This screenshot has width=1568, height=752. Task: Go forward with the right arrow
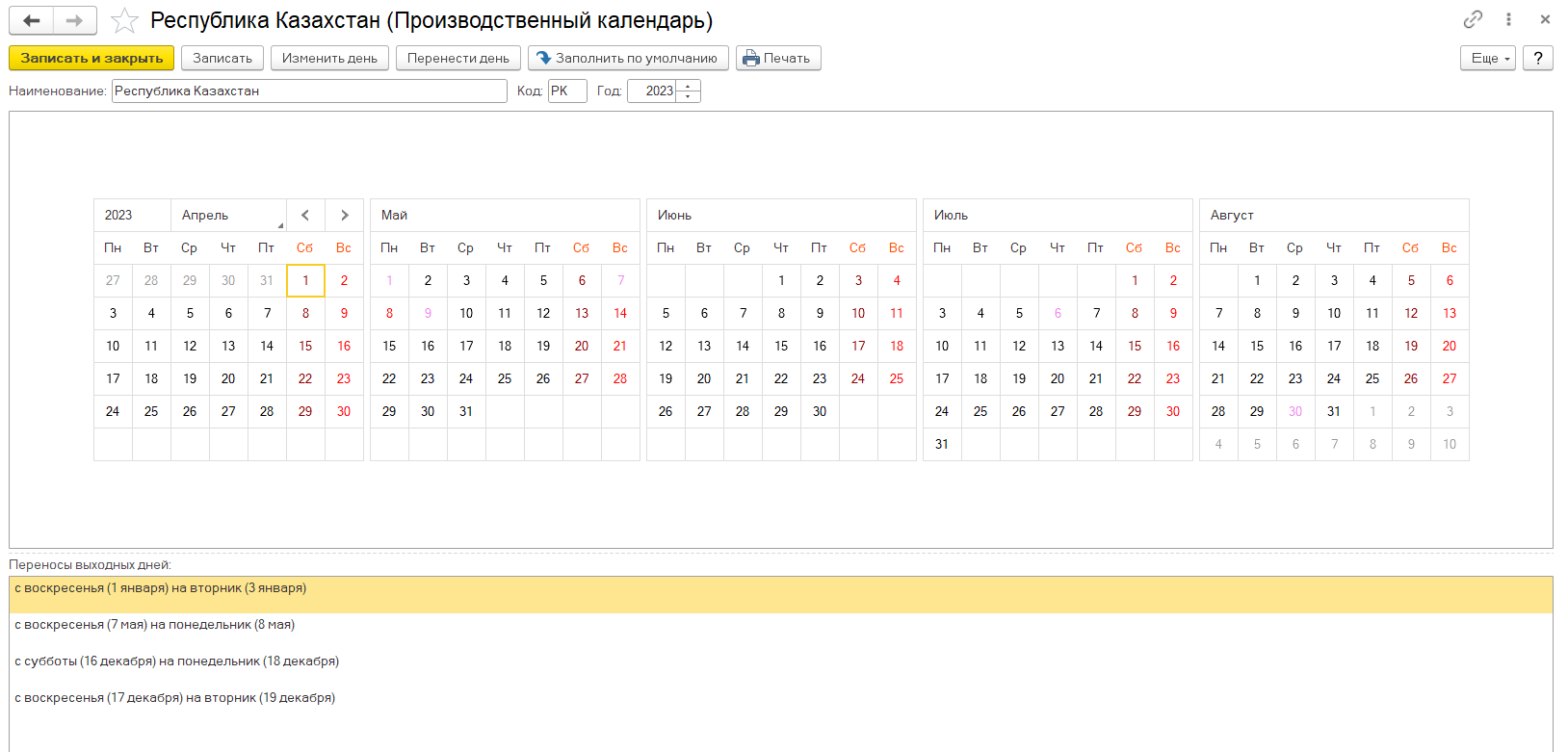coord(75,20)
